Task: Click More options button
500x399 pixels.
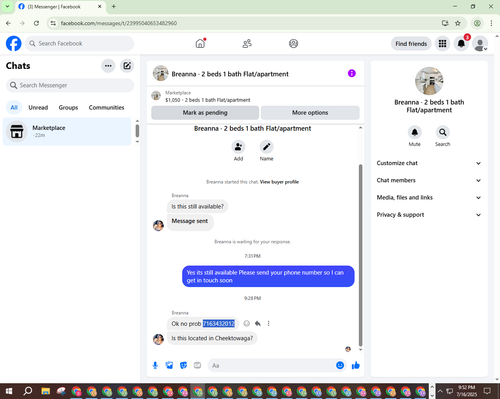Action: click(310, 113)
